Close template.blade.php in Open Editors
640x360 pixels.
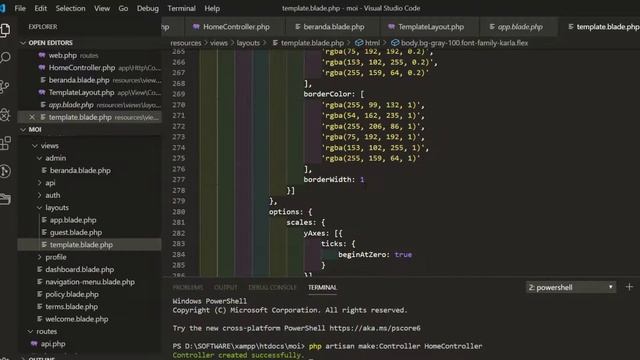pos(32,117)
